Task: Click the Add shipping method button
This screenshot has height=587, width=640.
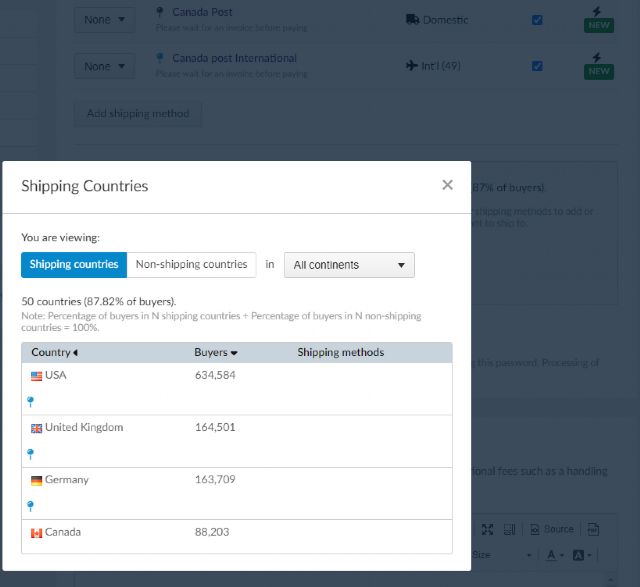Action: coord(138,113)
